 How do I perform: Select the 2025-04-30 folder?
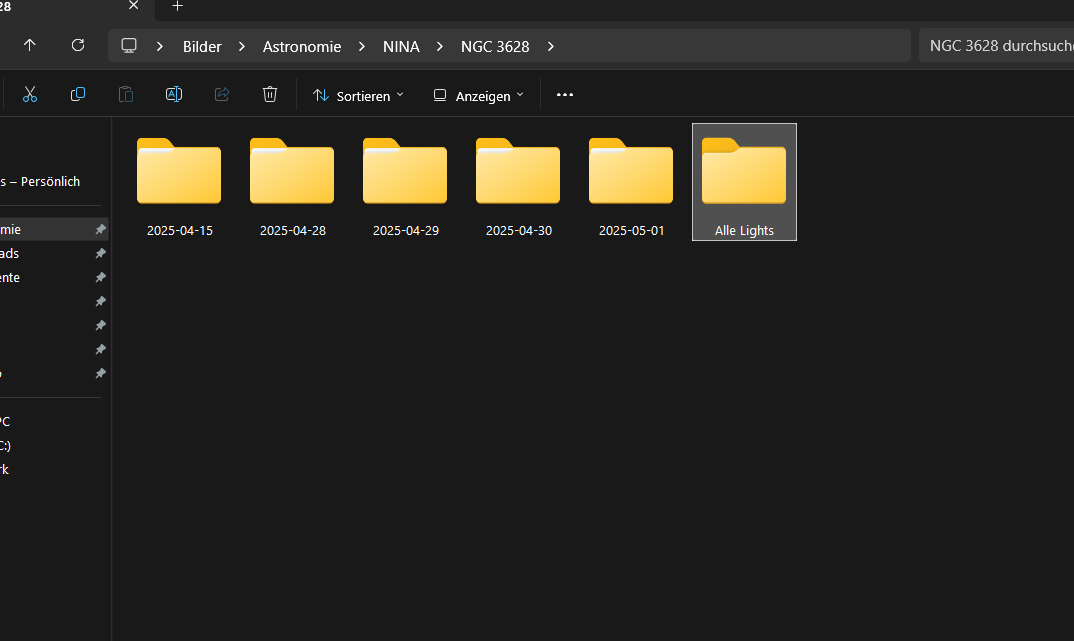[519, 183]
